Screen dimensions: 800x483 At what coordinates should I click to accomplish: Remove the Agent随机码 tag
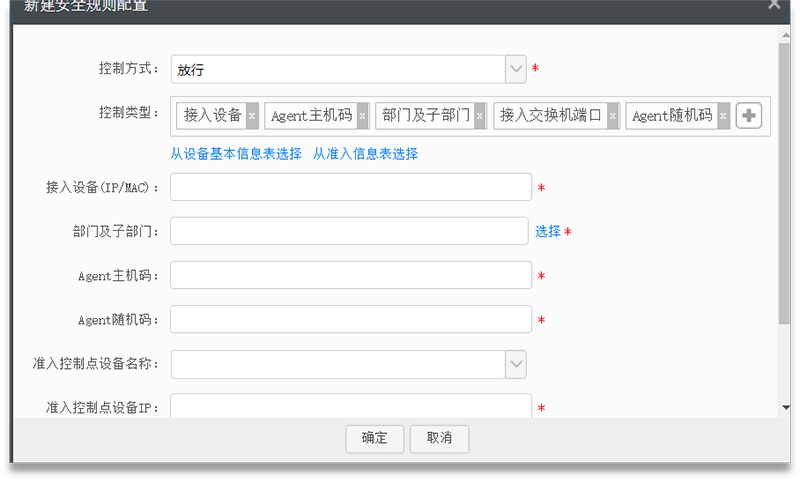click(723, 116)
